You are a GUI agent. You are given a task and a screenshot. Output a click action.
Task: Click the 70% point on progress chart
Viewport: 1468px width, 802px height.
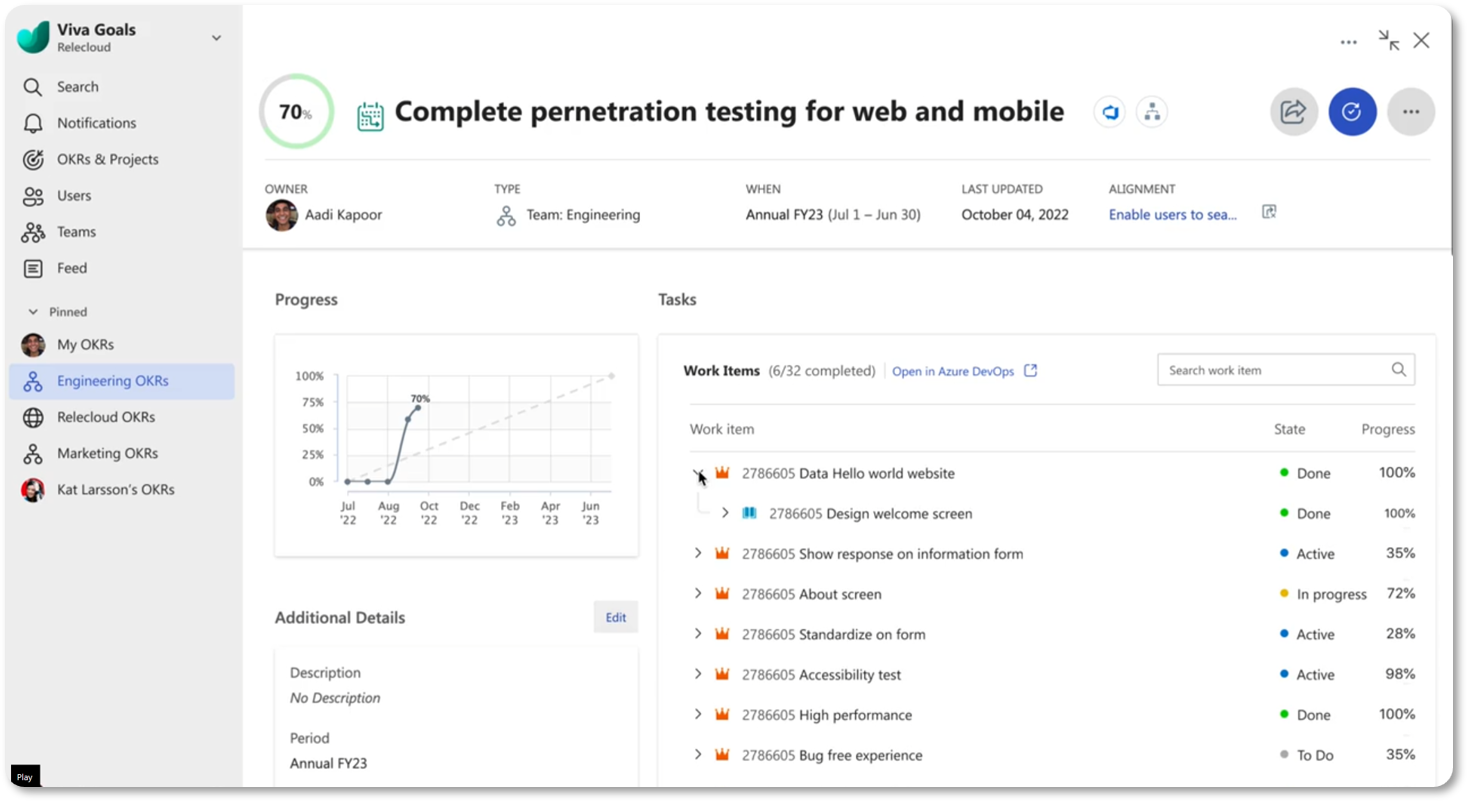click(x=417, y=407)
